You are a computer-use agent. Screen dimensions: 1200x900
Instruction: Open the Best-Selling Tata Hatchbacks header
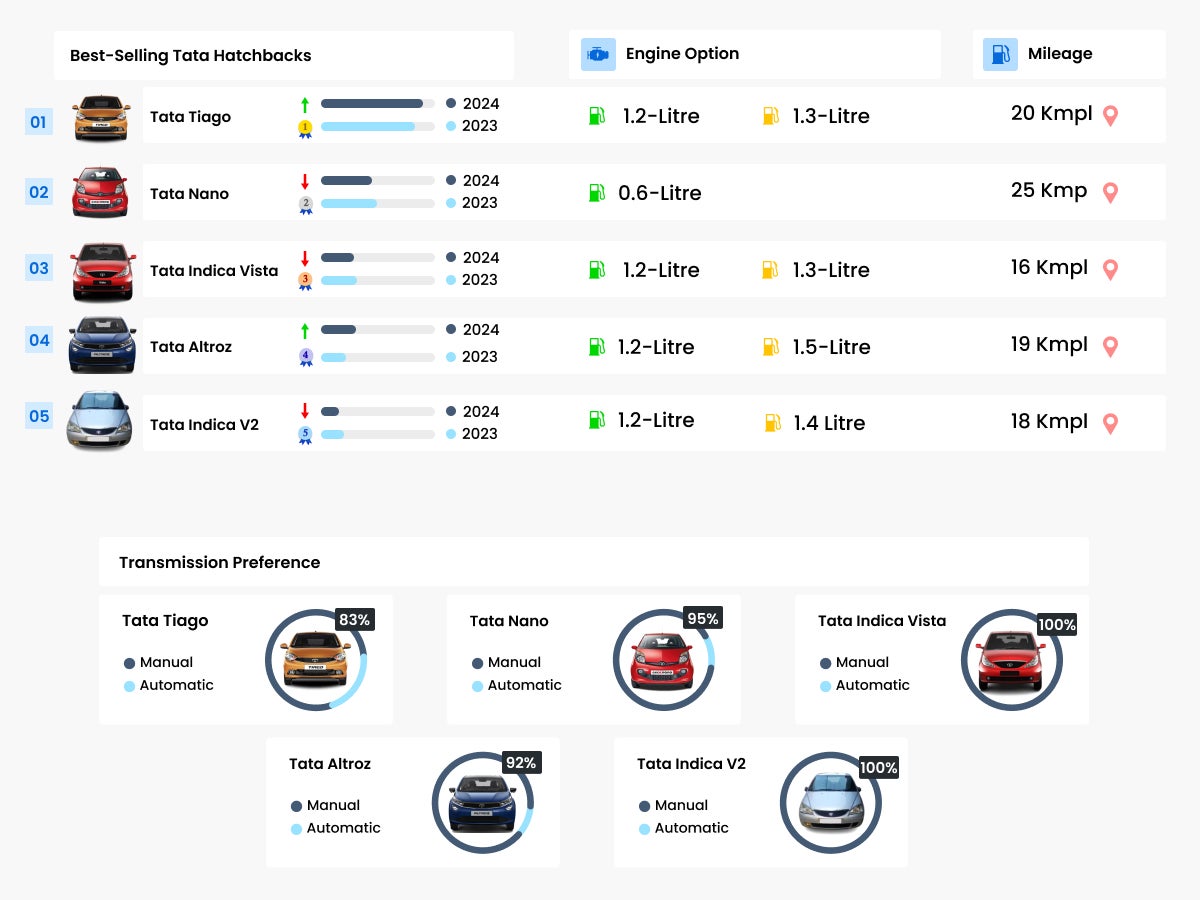[190, 56]
